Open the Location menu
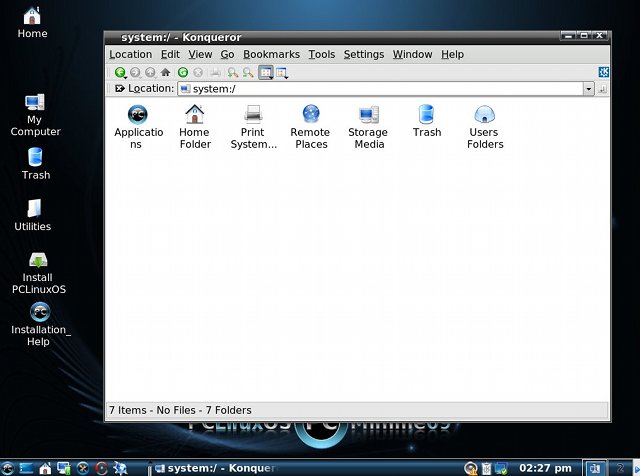Viewport: 640px width, 476px height. [130, 54]
